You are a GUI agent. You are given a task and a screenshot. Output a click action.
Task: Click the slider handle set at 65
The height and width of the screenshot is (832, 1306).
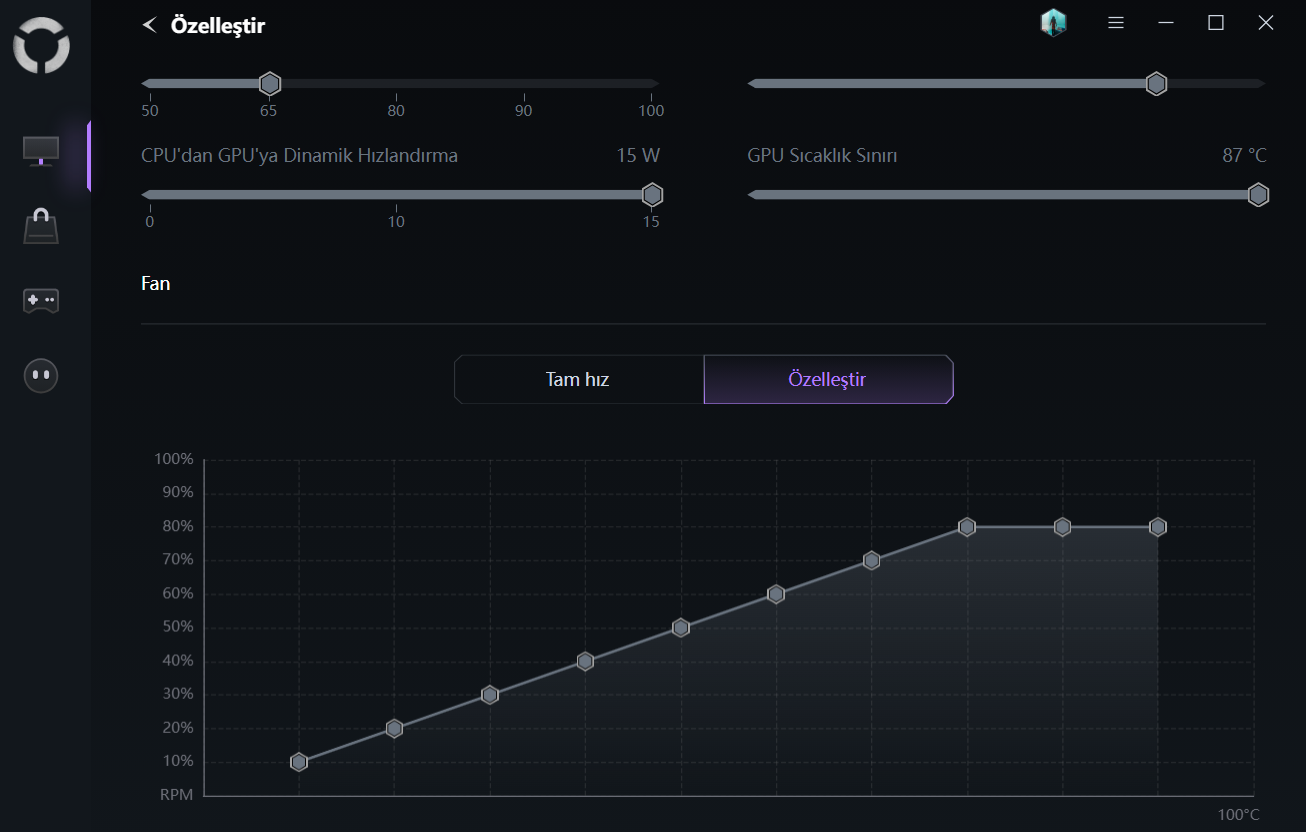[269, 84]
